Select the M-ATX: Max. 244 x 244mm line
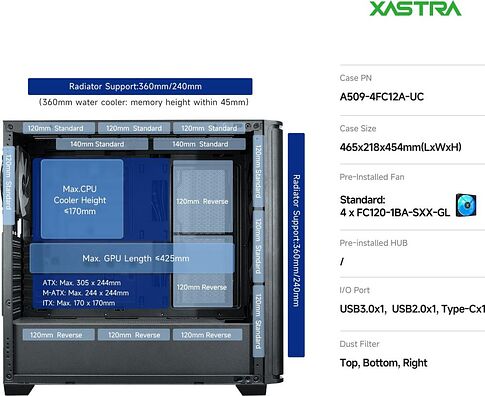485x396 pixels. pos(86,293)
